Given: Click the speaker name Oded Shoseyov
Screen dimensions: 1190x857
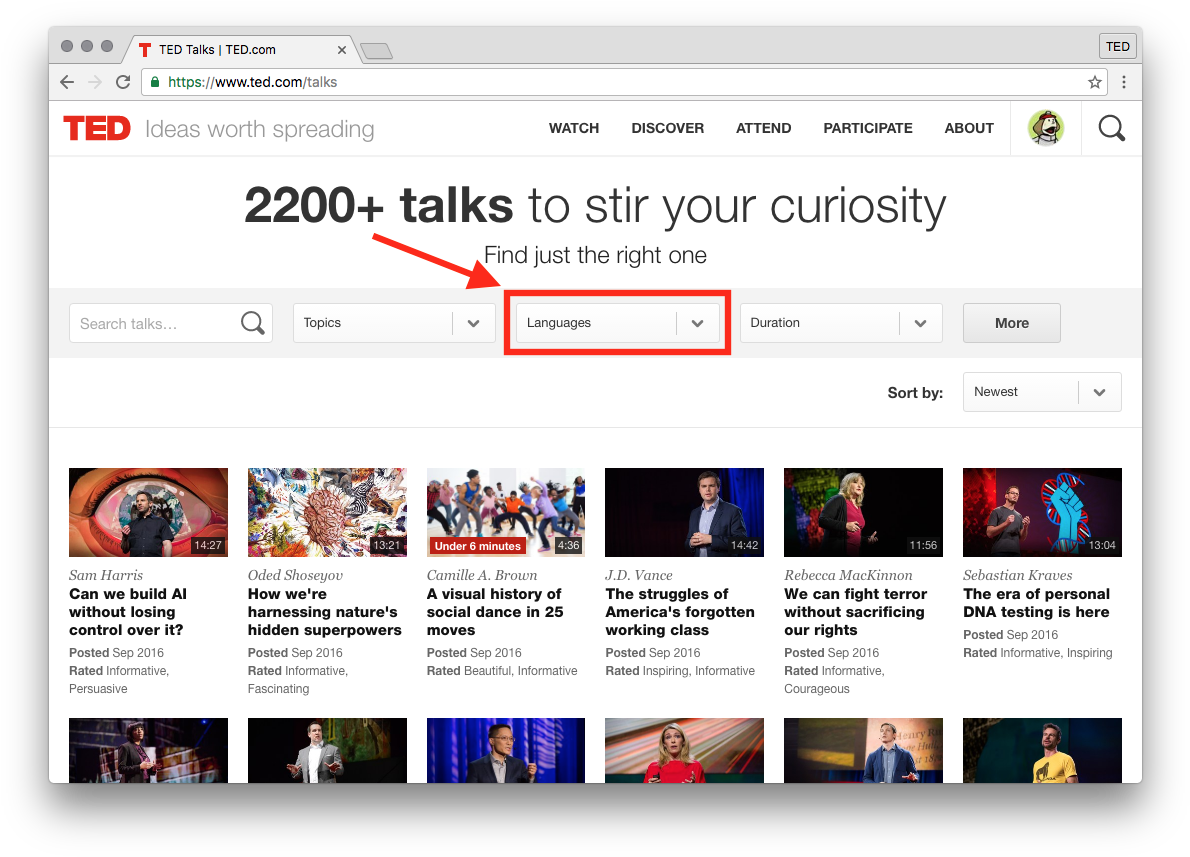Looking at the screenshot, I should pos(295,575).
